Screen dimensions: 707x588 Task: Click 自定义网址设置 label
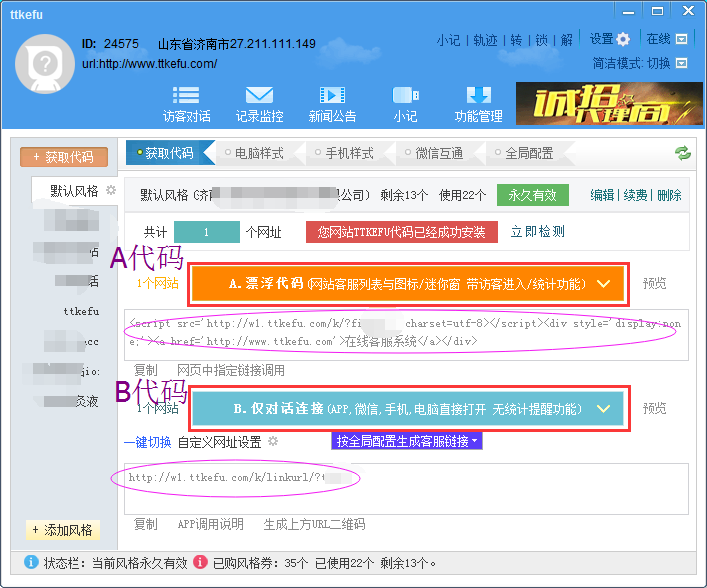click(220, 442)
